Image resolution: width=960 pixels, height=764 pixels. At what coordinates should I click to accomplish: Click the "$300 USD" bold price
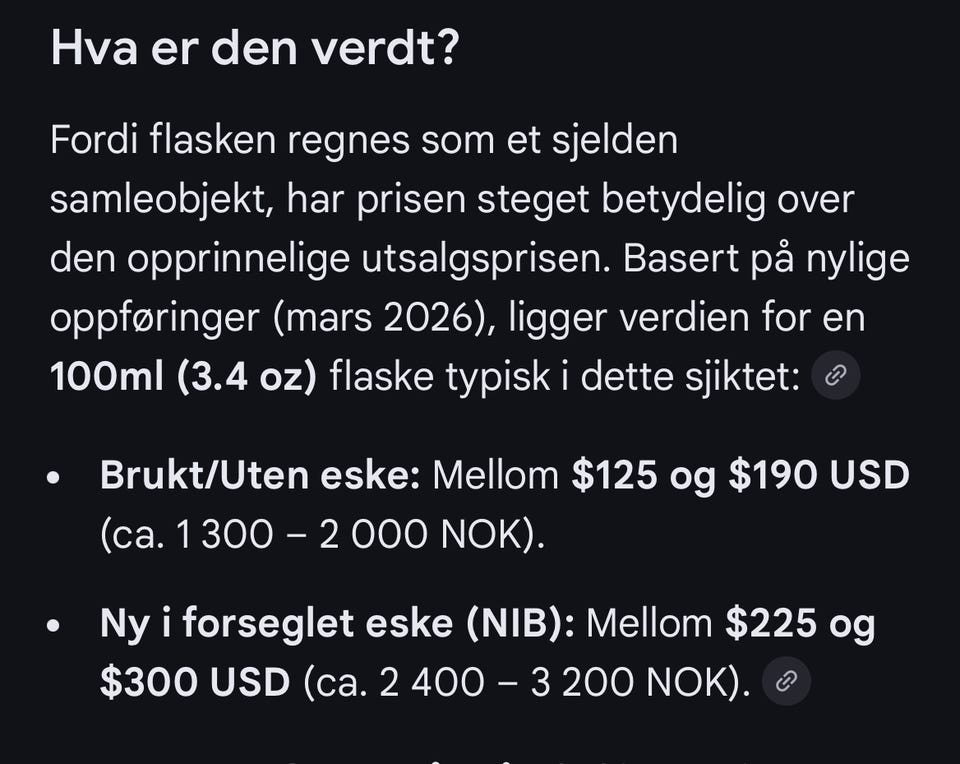[x=195, y=682]
